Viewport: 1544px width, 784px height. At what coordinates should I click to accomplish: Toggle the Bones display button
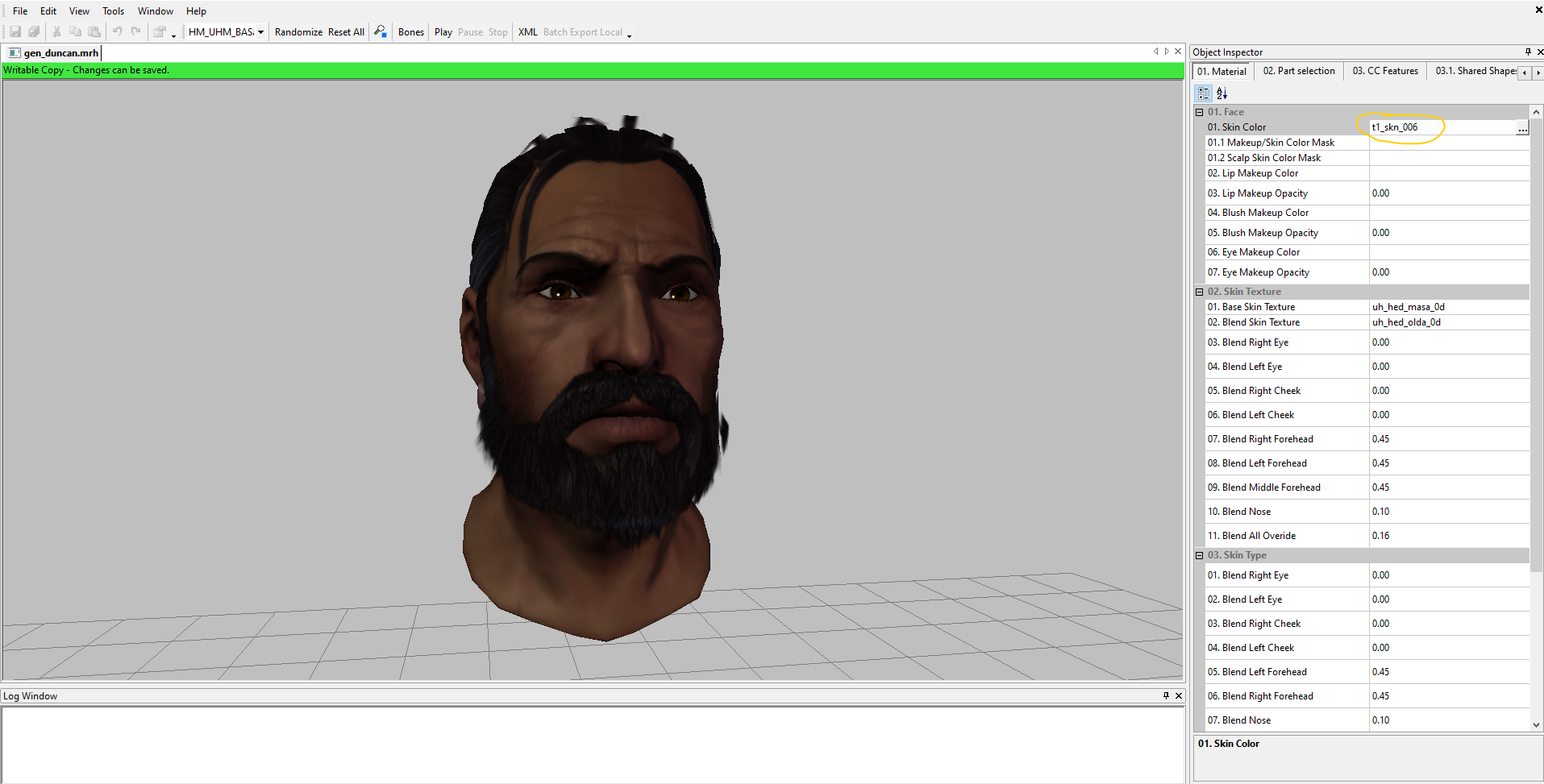[x=411, y=32]
